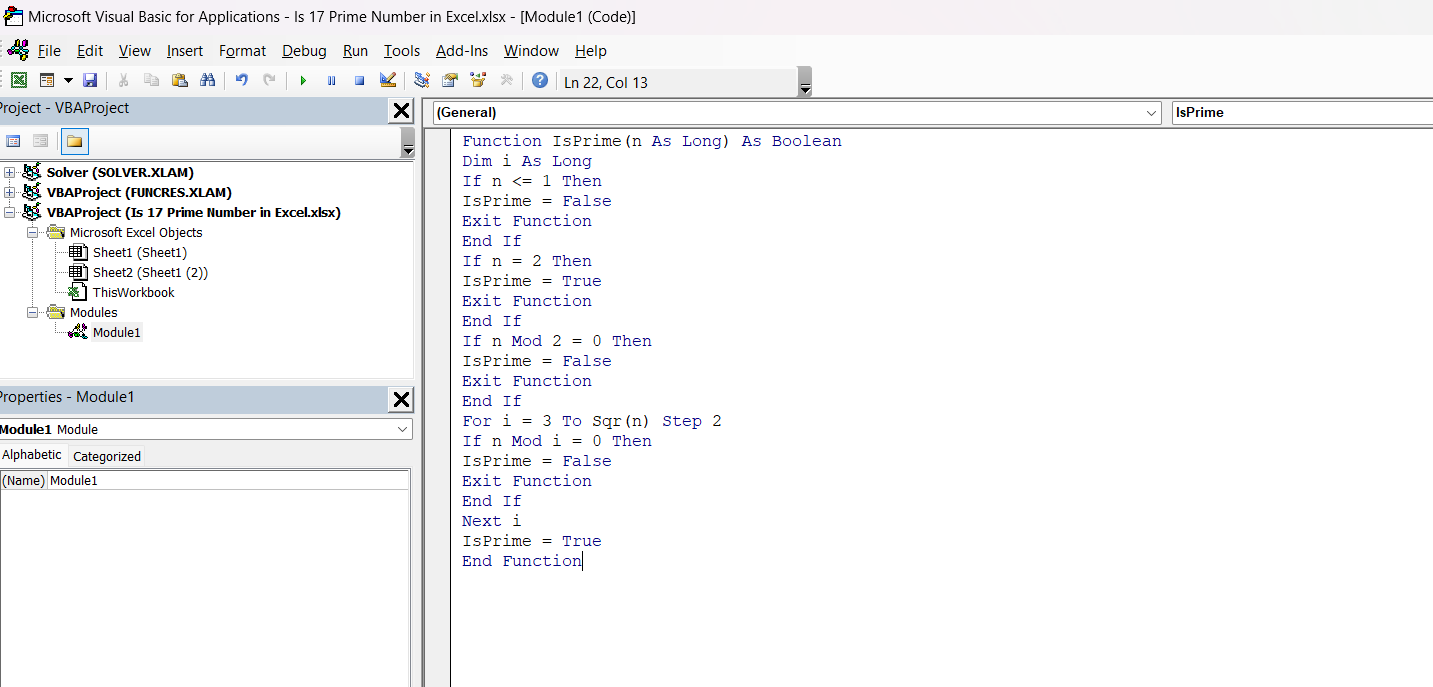Expand the VBAProject (FUNCRES.XLAM) node

(x=10, y=192)
